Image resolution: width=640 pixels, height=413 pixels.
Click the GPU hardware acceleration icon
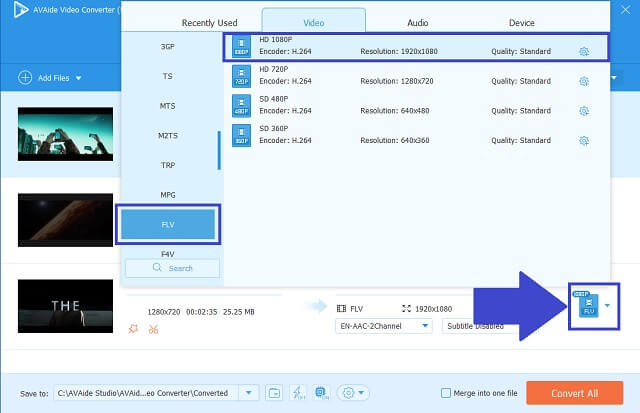pyautogui.click(x=322, y=393)
